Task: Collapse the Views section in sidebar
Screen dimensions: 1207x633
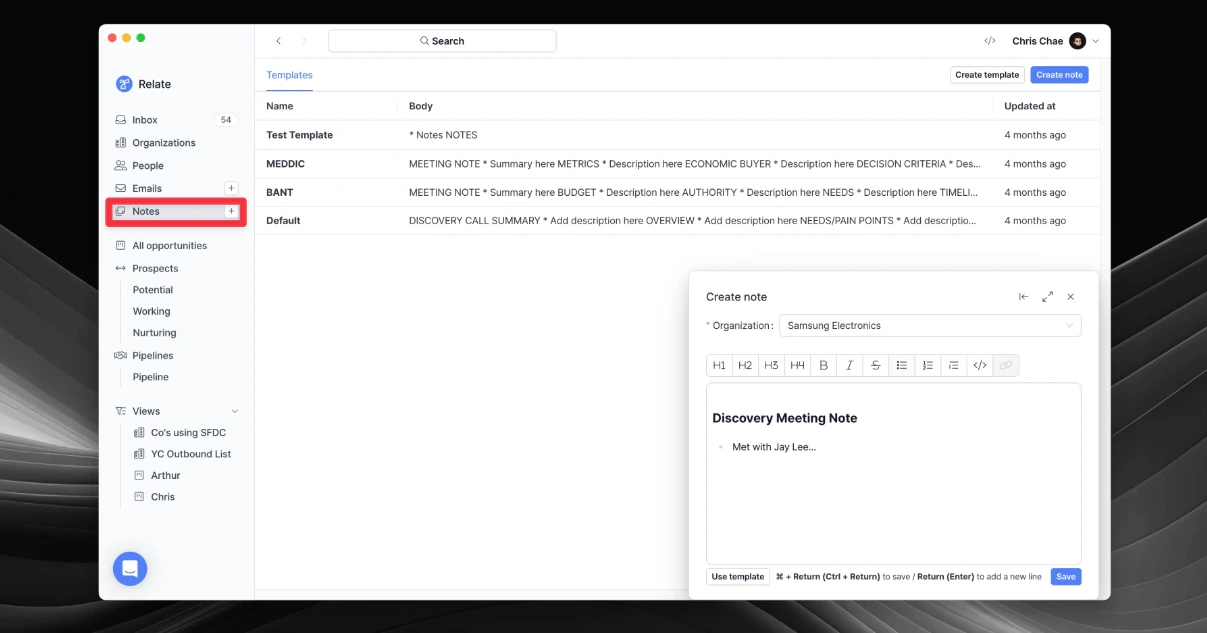Action: coord(235,410)
